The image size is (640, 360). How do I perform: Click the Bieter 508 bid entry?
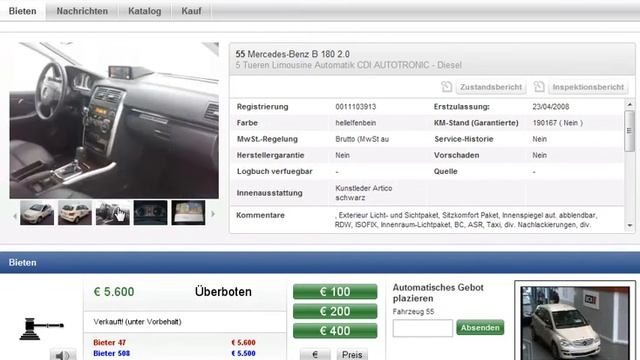coord(111,353)
